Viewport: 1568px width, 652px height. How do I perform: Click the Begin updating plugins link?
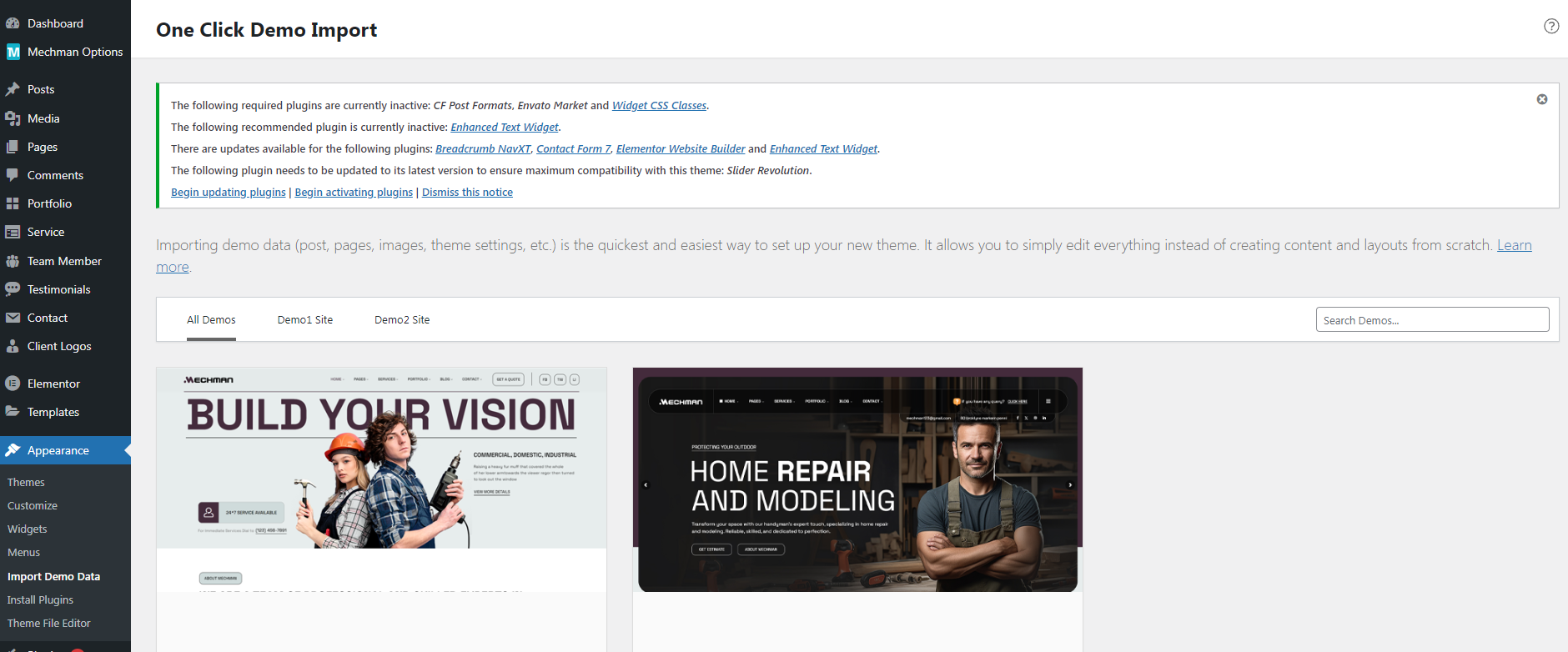coord(228,193)
